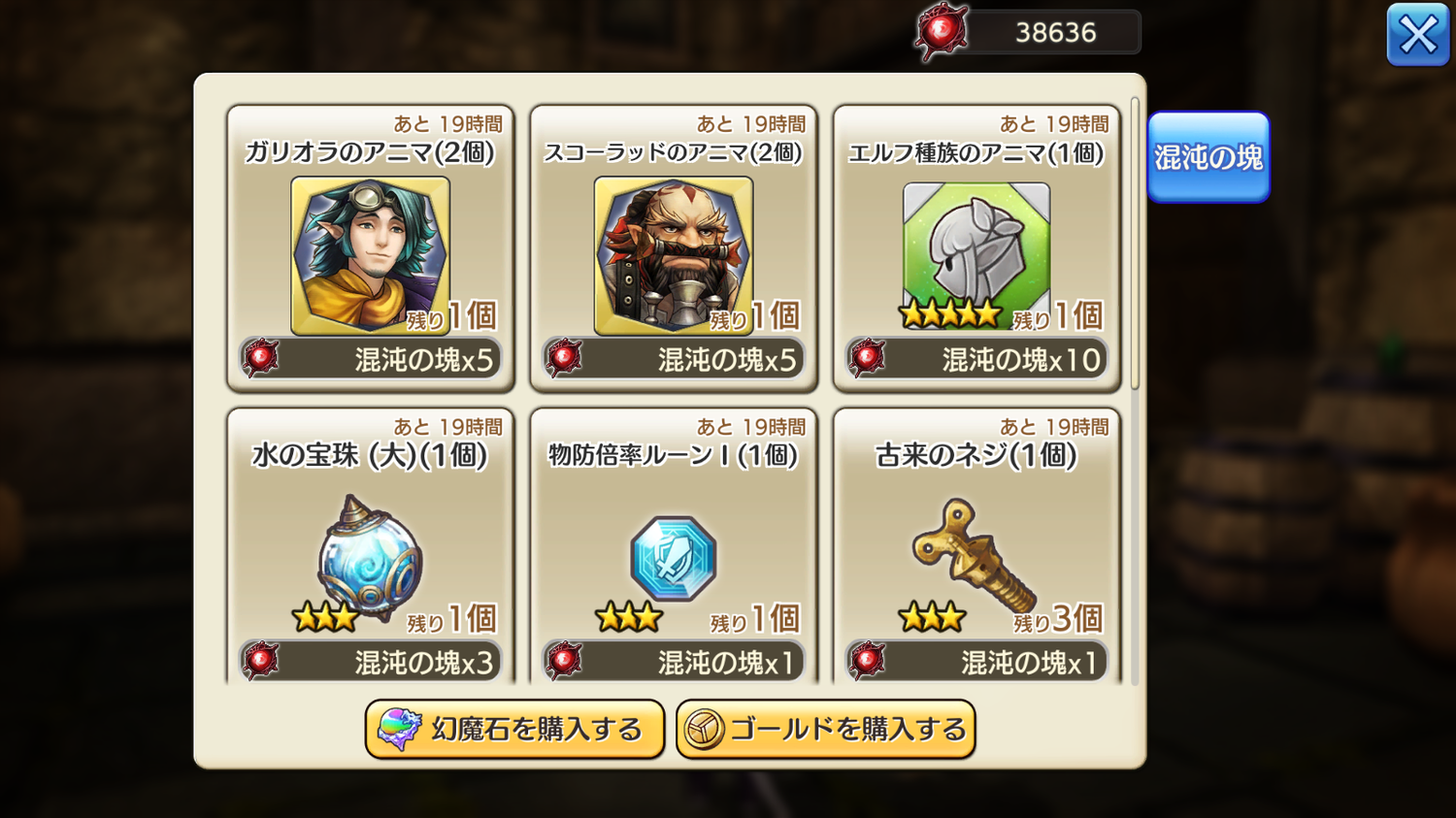The image size is (1456, 818).
Task: Buy ガリオラのアニマ for 混沌の塊x5
Action: 371,359
